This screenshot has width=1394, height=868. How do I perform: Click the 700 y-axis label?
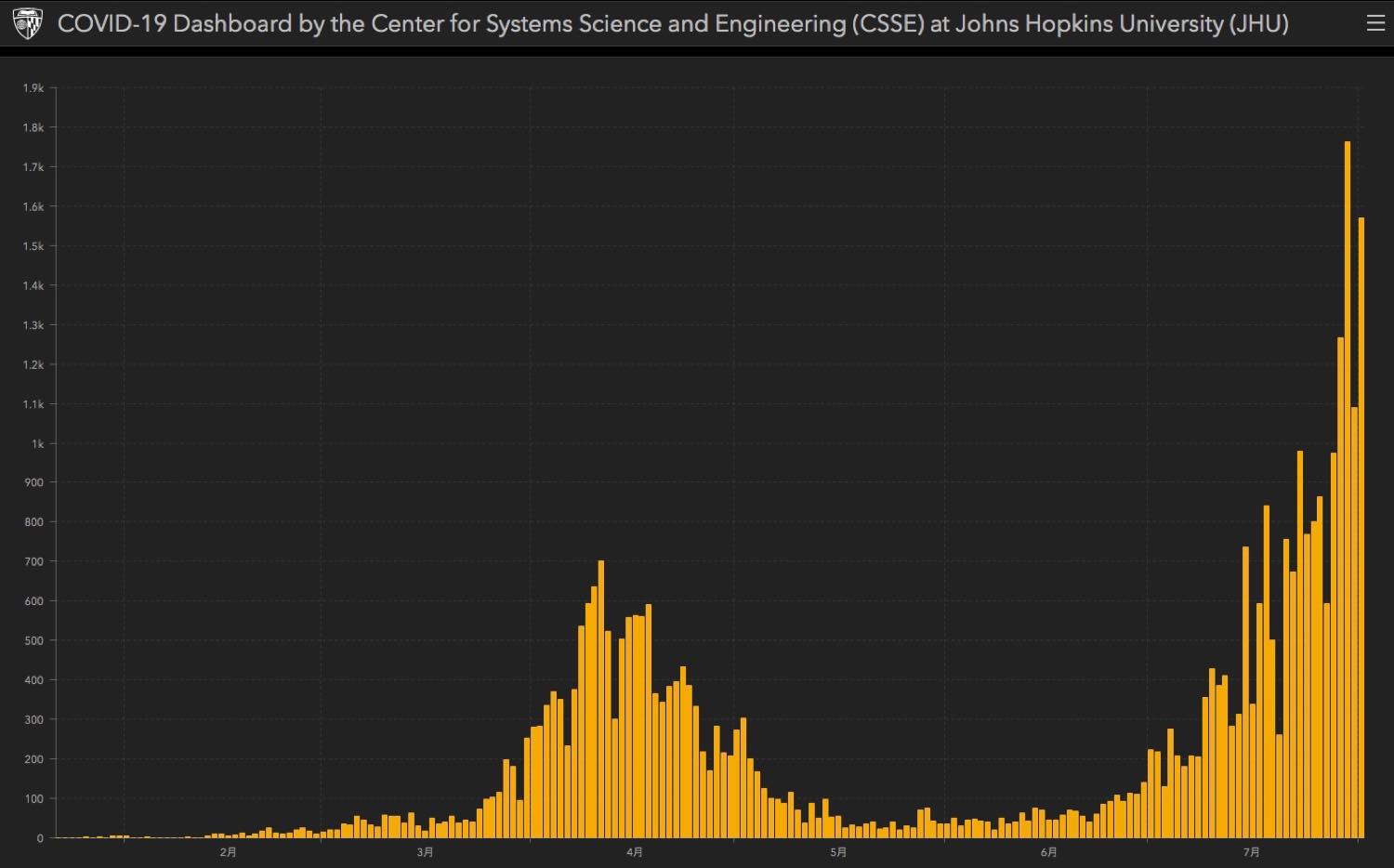point(34,561)
